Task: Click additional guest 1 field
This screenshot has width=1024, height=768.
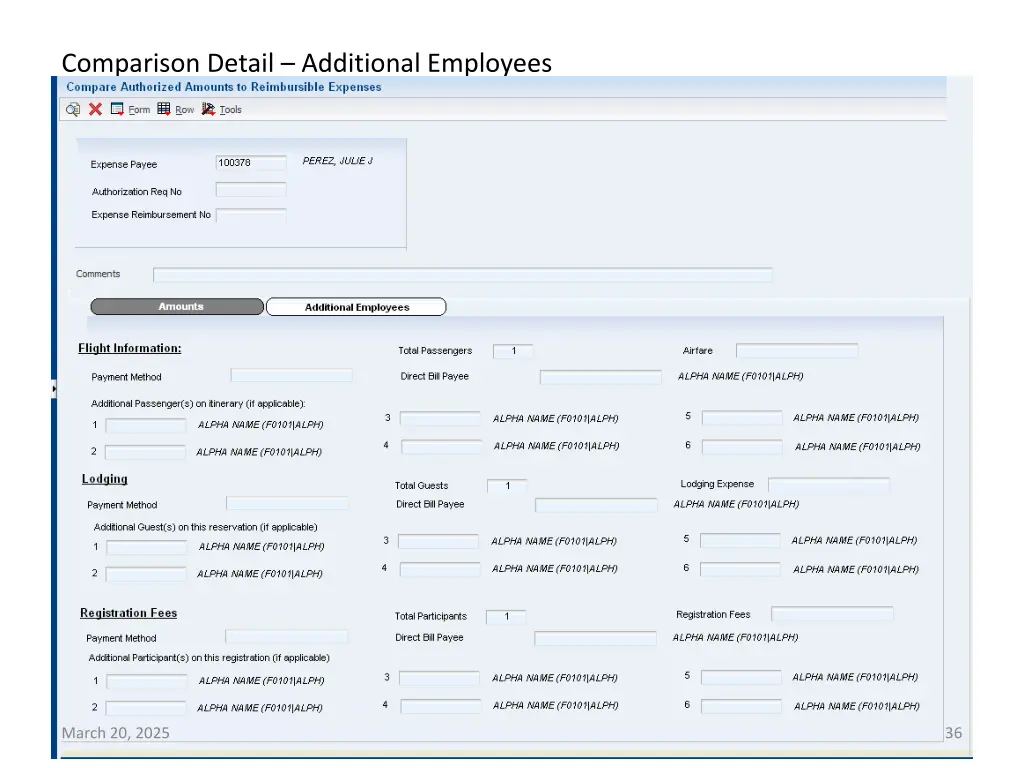Action: coord(146,547)
